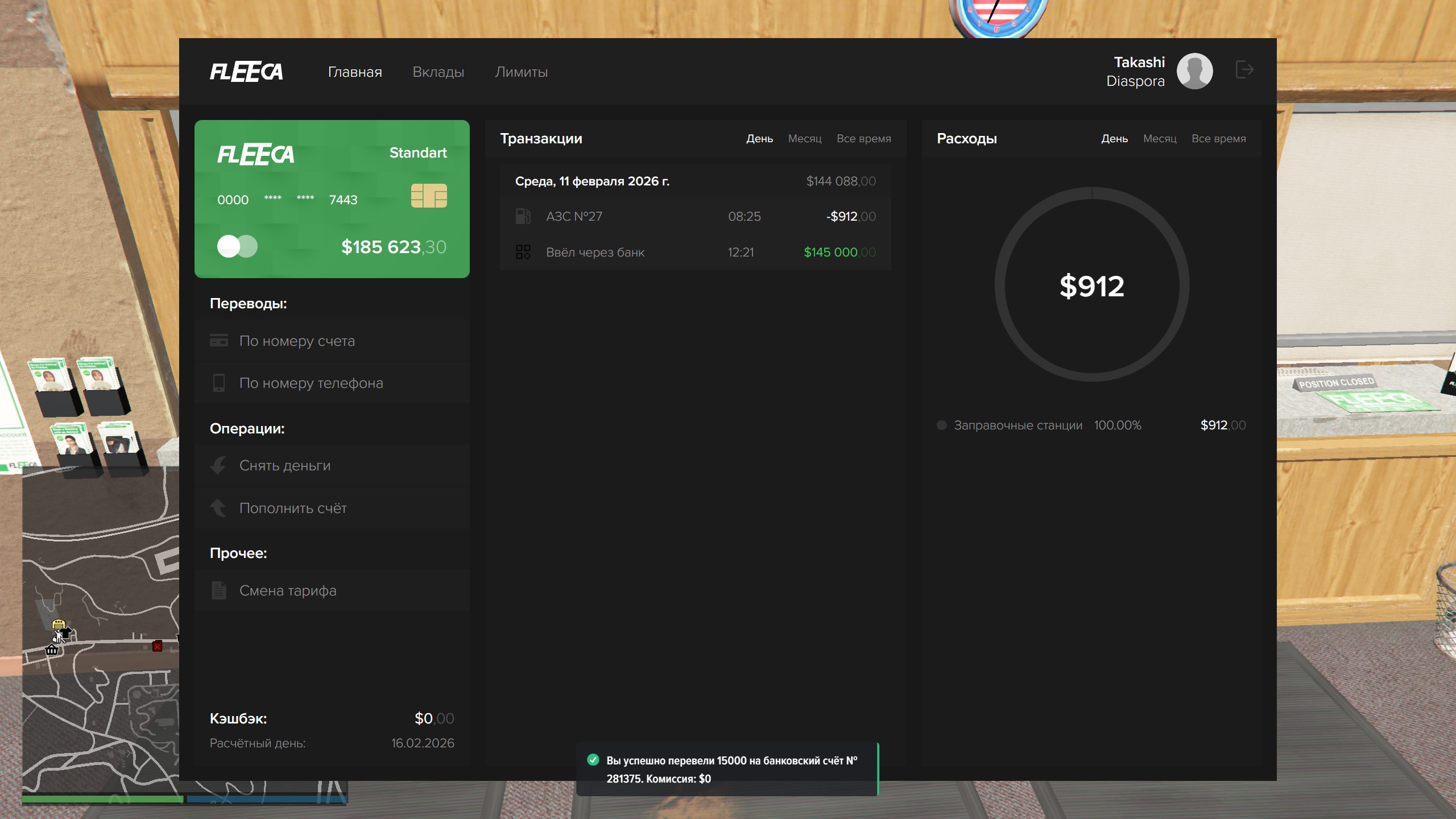Click the card icon for account-number transfer

(219, 341)
